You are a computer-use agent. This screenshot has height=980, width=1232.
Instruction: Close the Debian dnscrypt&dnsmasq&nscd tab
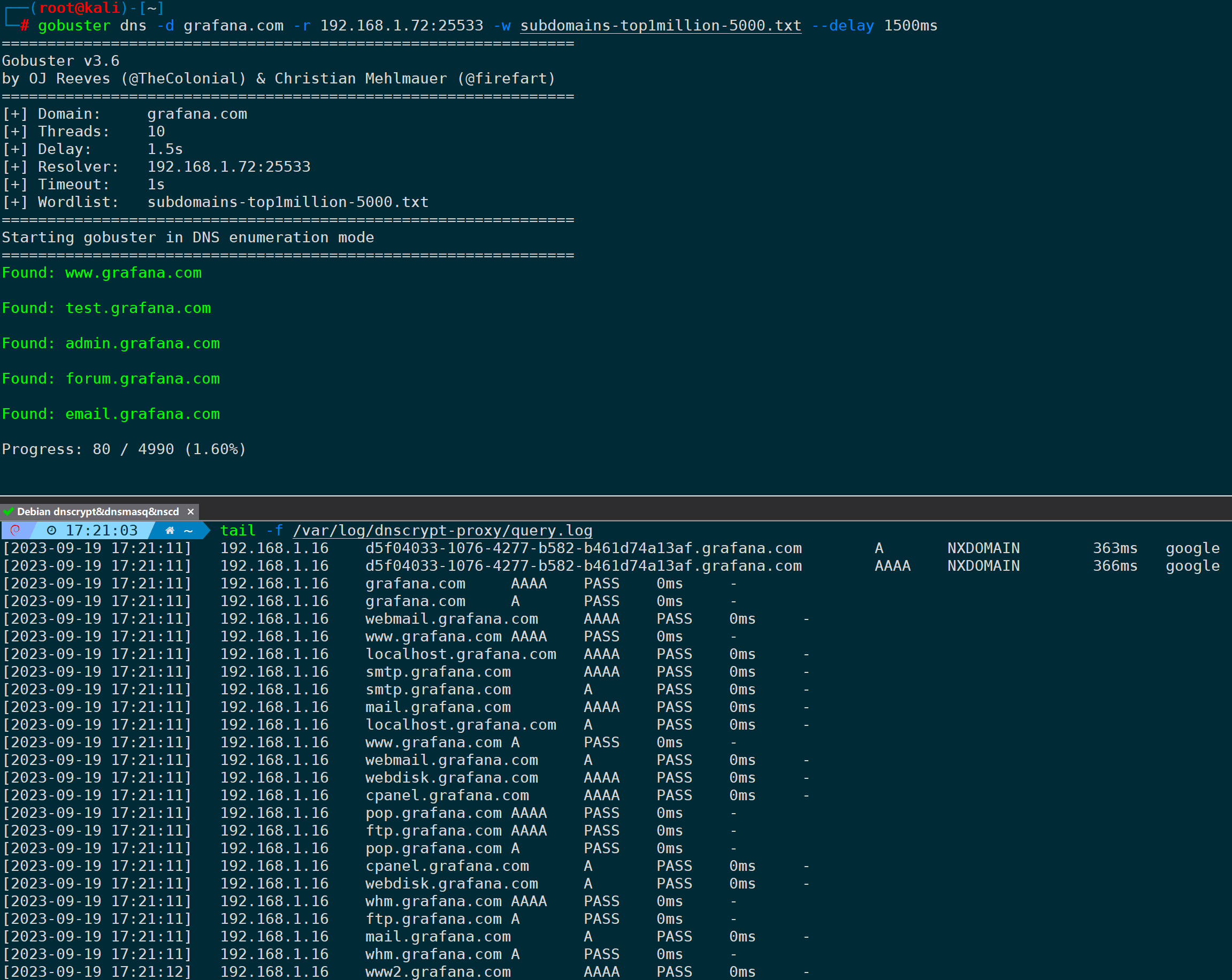point(191,511)
